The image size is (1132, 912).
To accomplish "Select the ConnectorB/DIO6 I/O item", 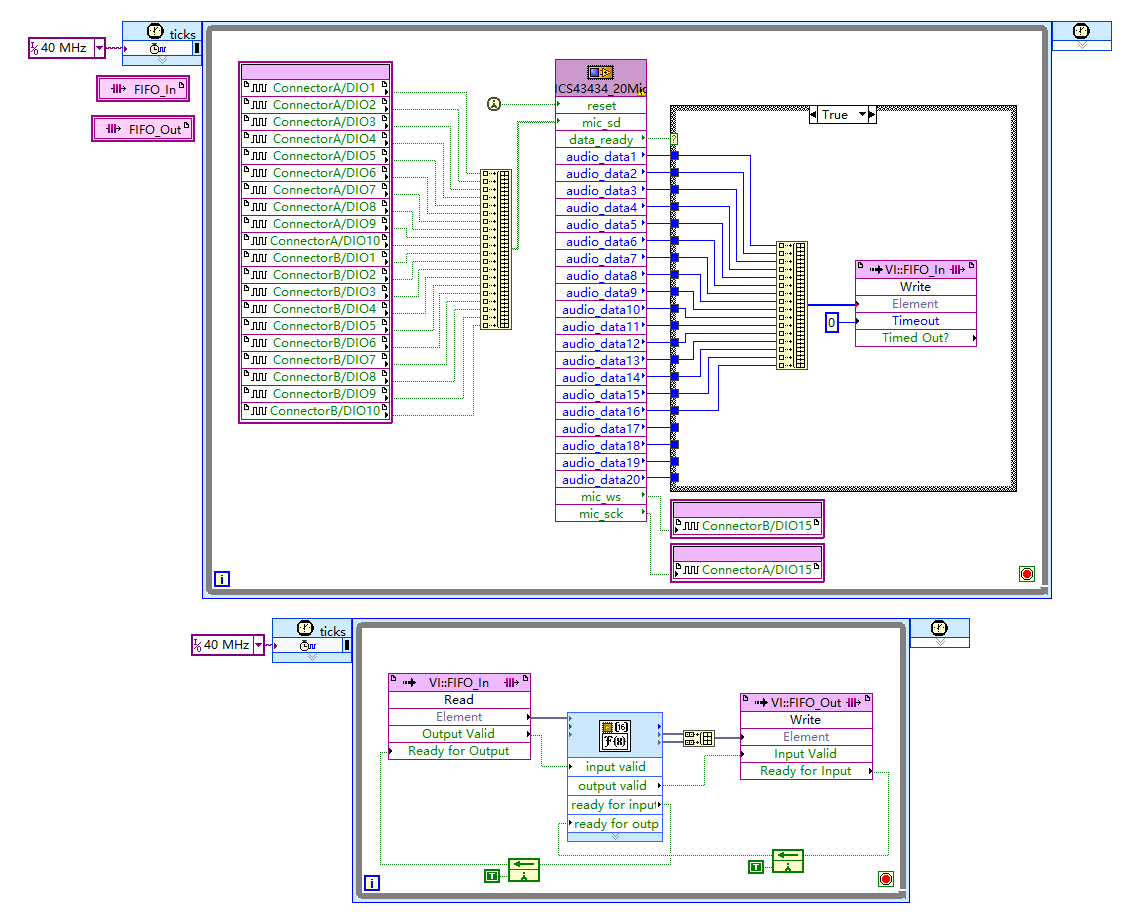I will tap(315, 343).
